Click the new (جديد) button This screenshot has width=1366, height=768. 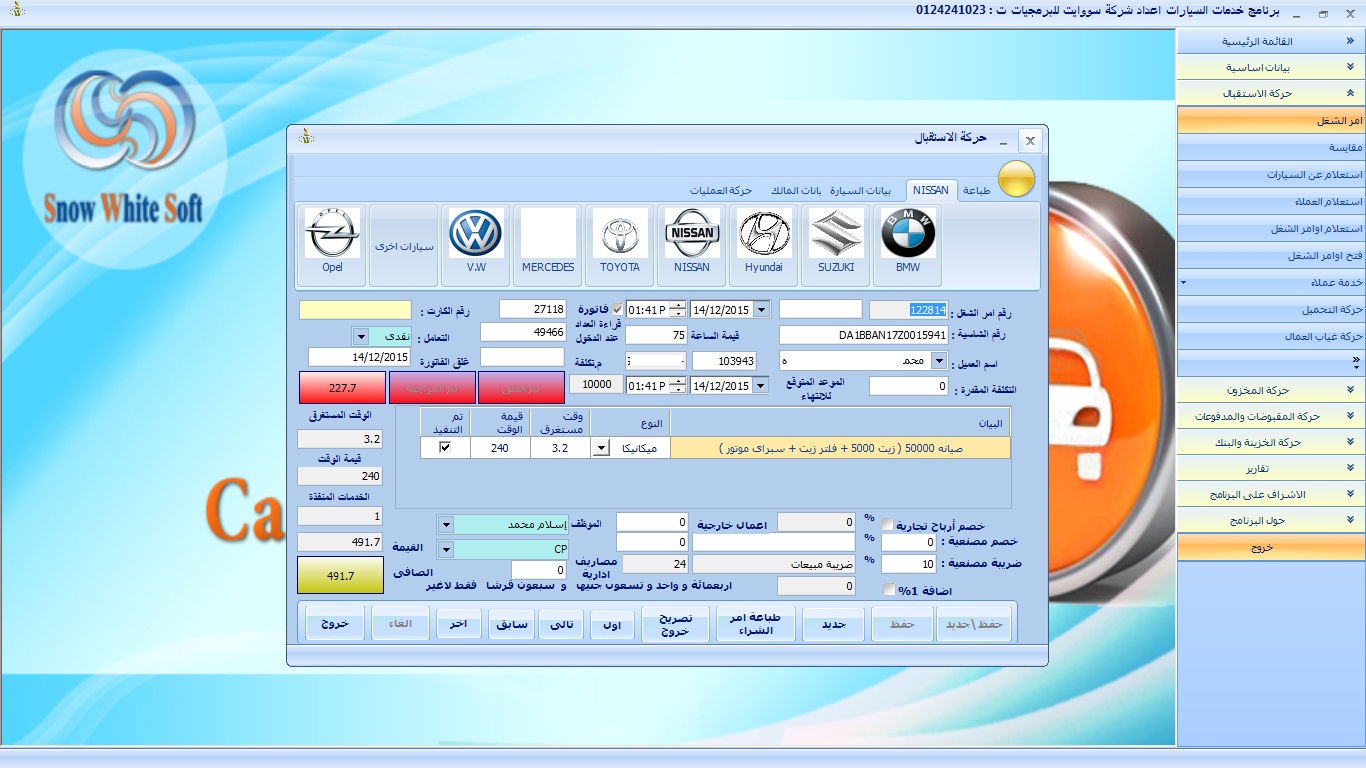pos(833,624)
